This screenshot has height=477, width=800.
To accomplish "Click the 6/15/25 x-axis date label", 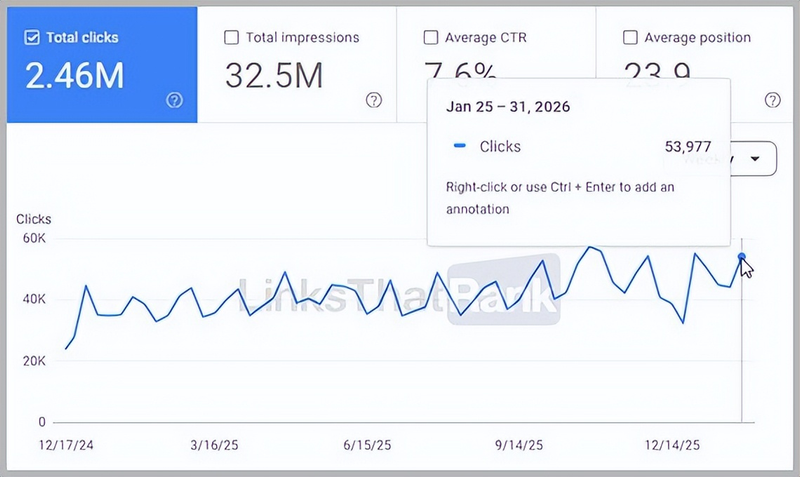I will click(x=368, y=444).
